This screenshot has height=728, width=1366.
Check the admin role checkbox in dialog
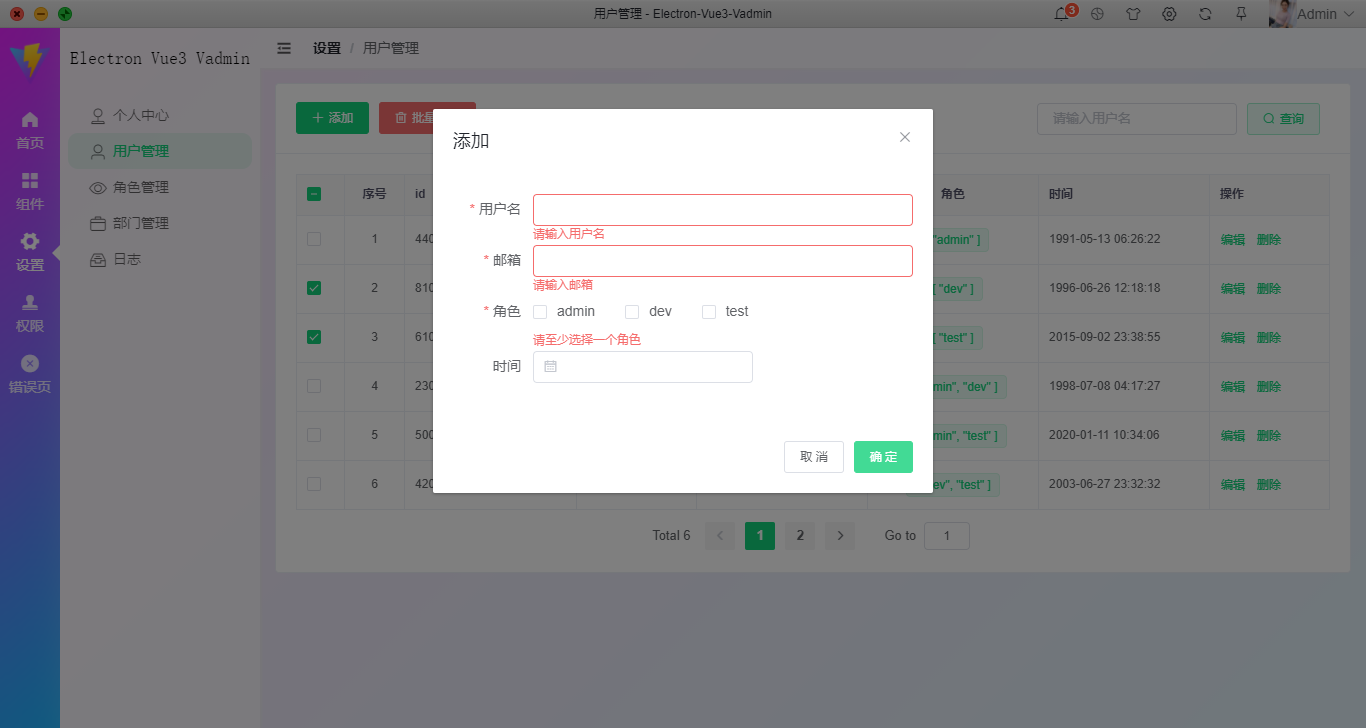click(x=539, y=311)
